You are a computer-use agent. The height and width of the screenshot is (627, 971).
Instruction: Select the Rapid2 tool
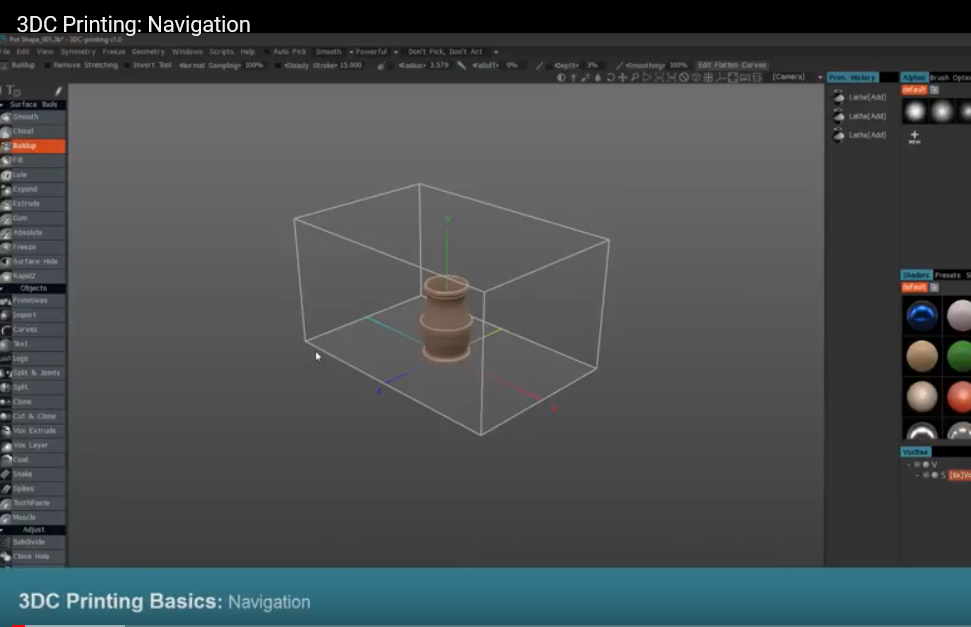tap(33, 276)
